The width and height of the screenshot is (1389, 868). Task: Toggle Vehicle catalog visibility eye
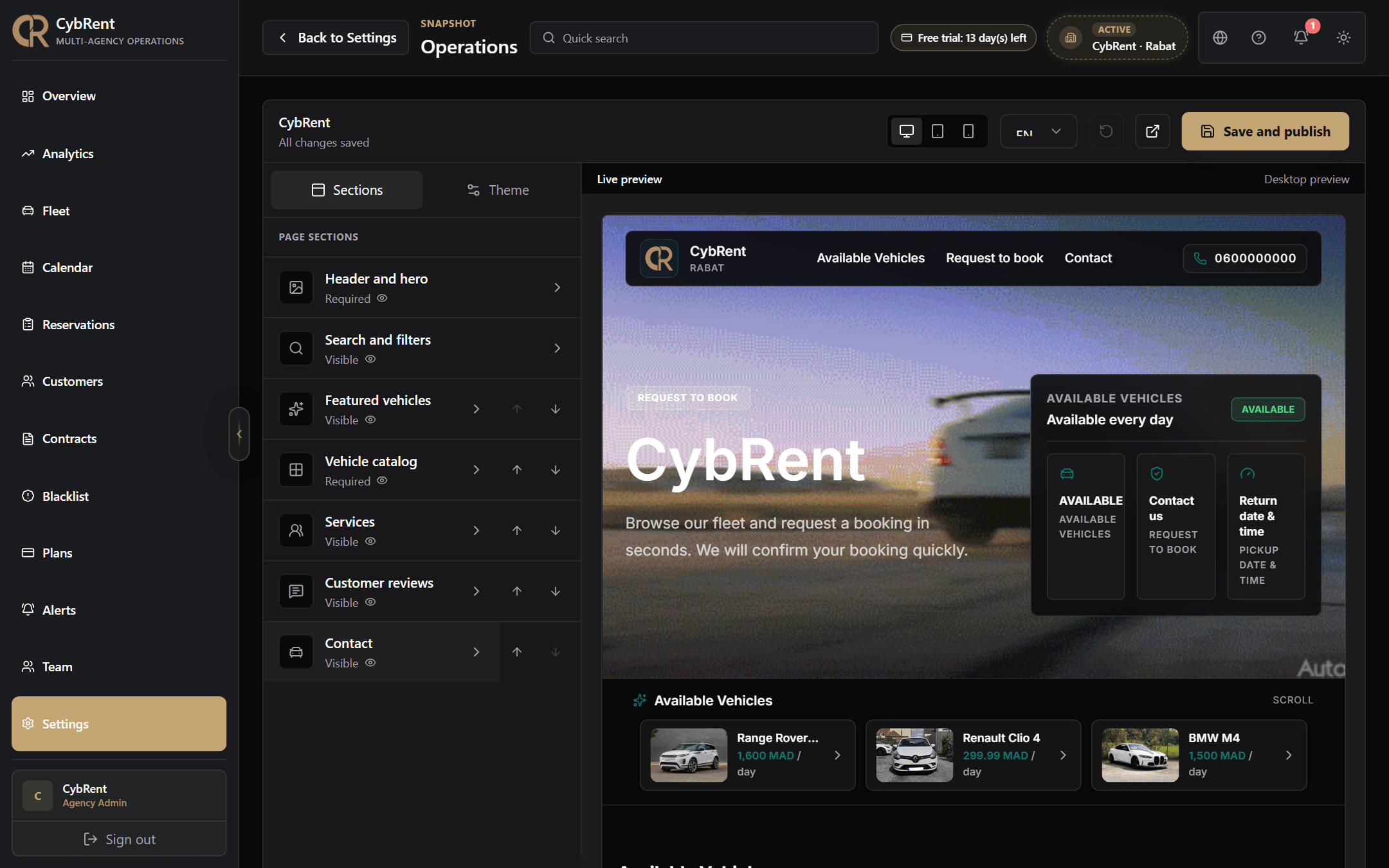[382, 481]
